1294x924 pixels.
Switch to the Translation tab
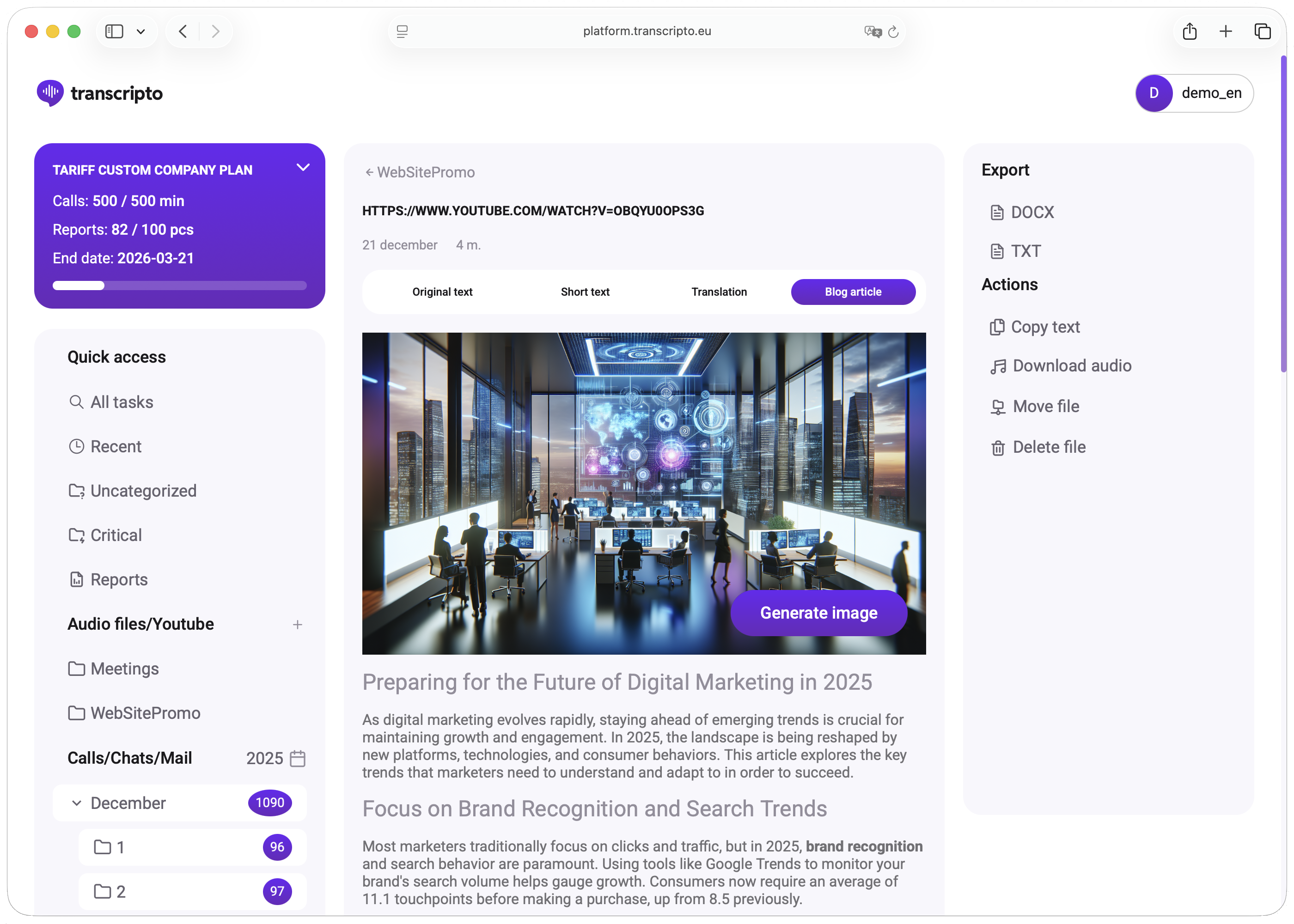[x=719, y=292]
